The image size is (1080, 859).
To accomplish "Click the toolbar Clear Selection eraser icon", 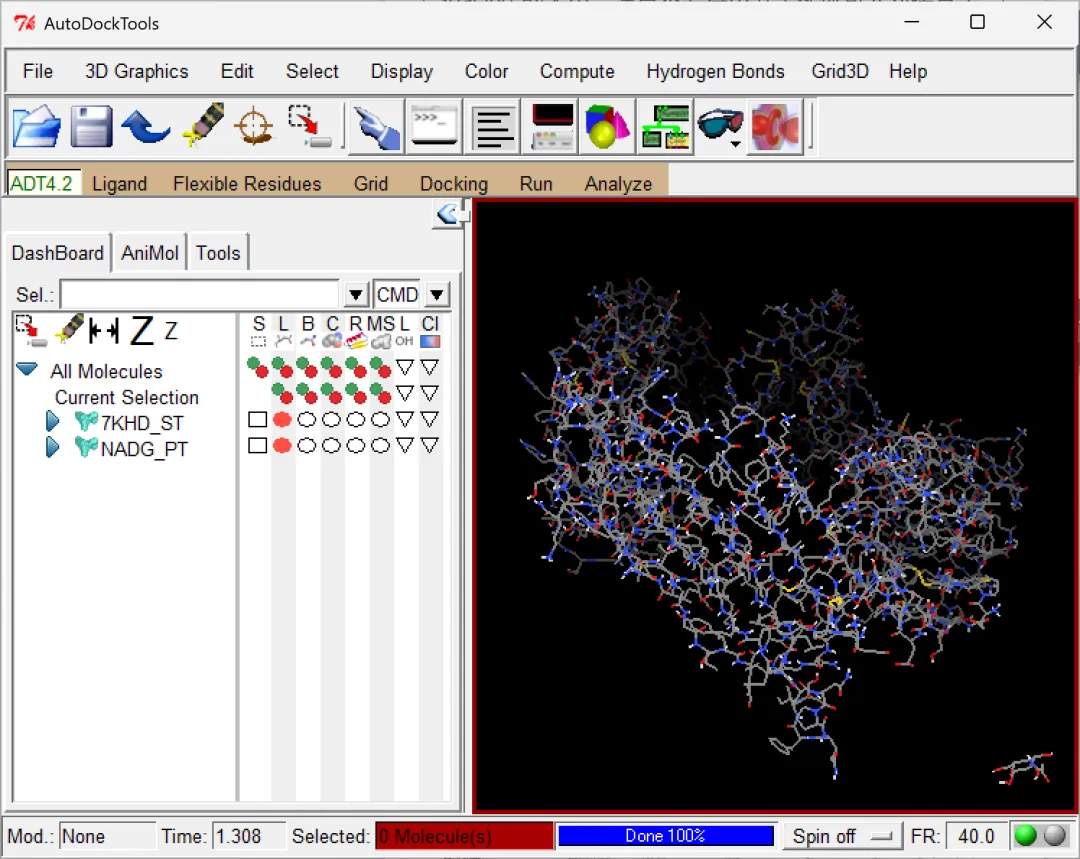I will tap(203, 125).
